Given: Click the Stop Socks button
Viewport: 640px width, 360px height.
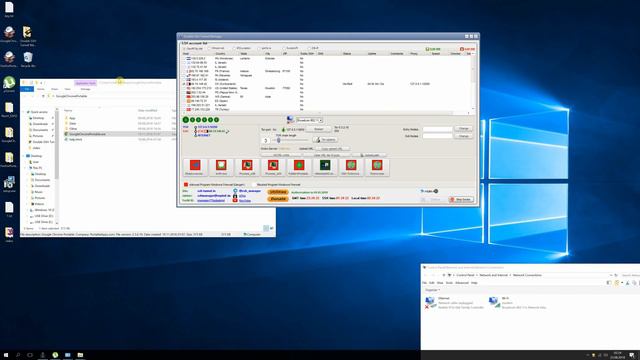Looking at the screenshot, I should 461,200.
